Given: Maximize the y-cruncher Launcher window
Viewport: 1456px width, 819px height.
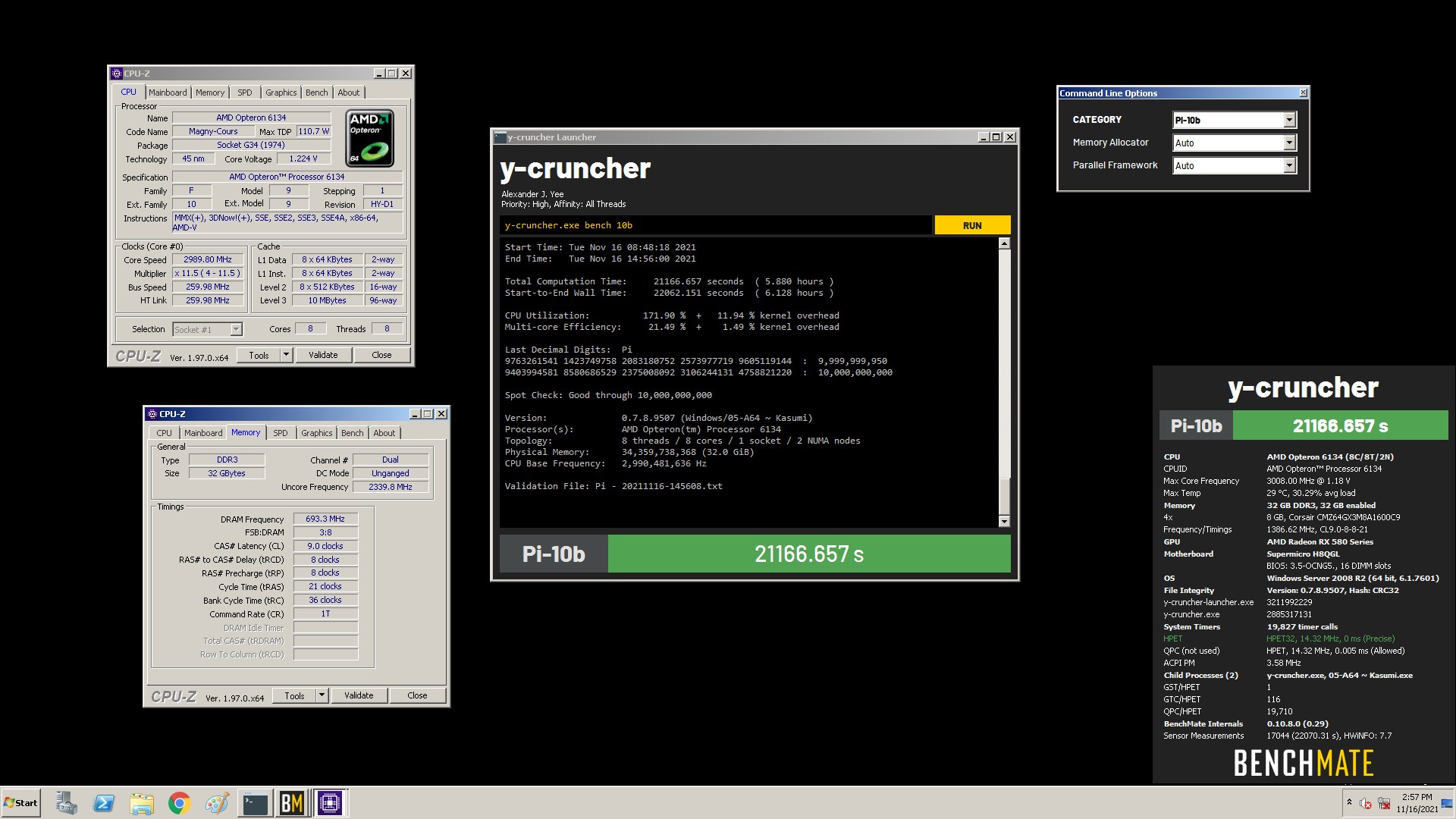Looking at the screenshot, I should 996,137.
